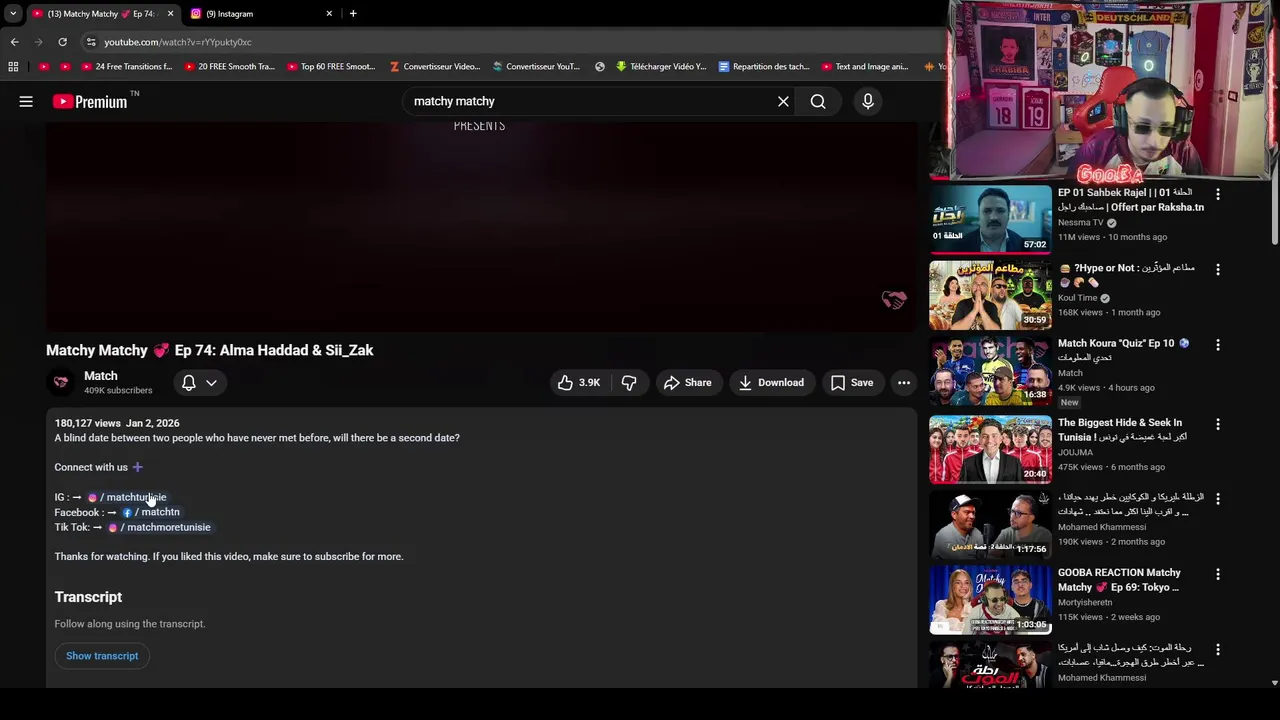Open the Nessma TV channel name

coord(1081,223)
